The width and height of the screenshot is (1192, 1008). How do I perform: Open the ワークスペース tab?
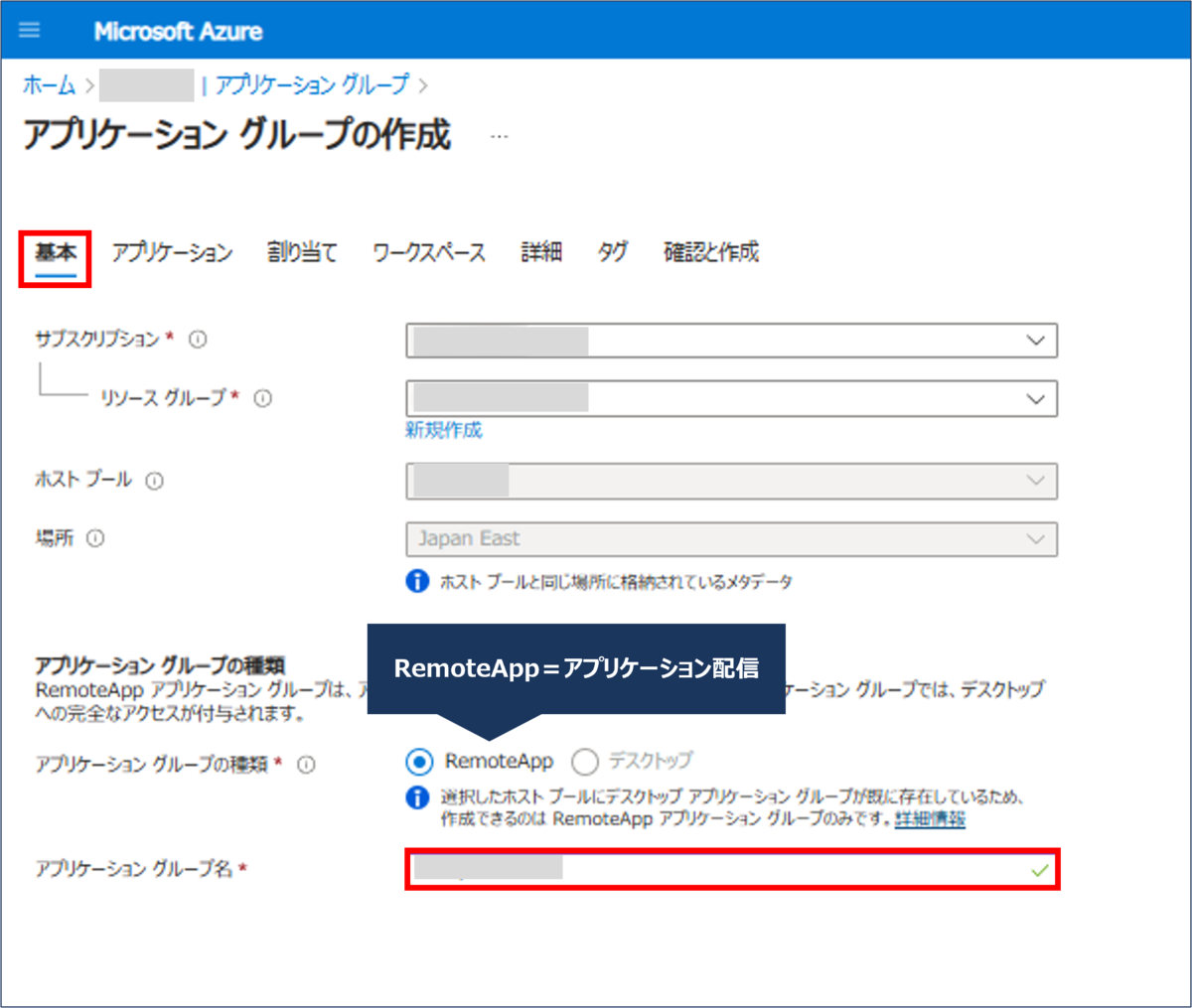tap(429, 252)
